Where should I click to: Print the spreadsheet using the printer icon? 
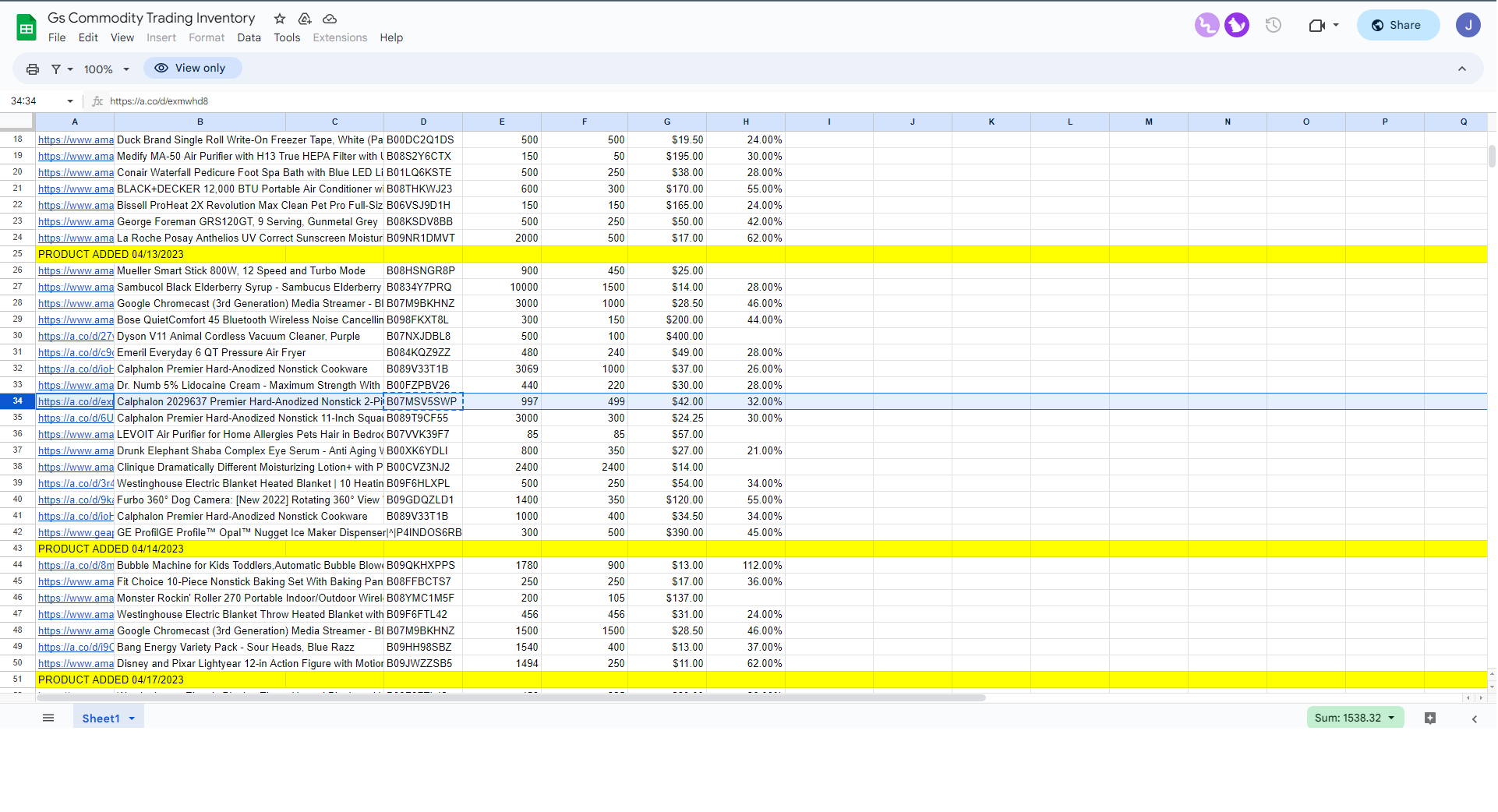coord(33,69)
